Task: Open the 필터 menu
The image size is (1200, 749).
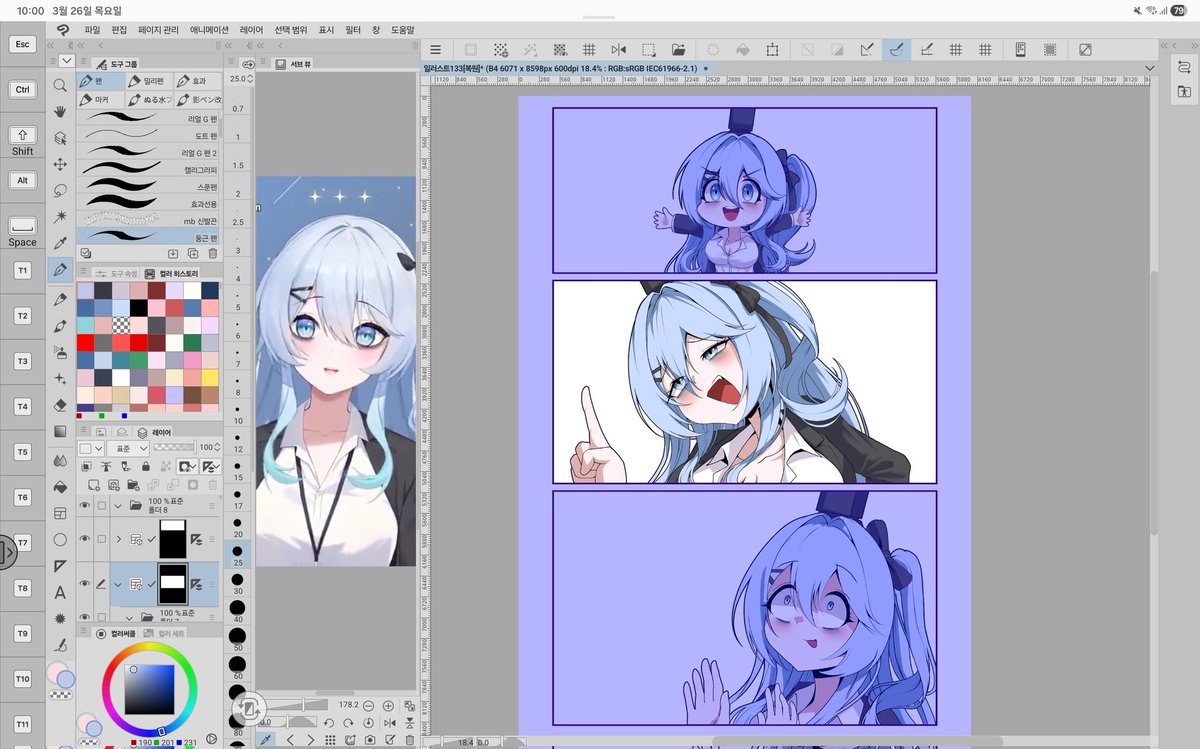Action: point(352,31)
